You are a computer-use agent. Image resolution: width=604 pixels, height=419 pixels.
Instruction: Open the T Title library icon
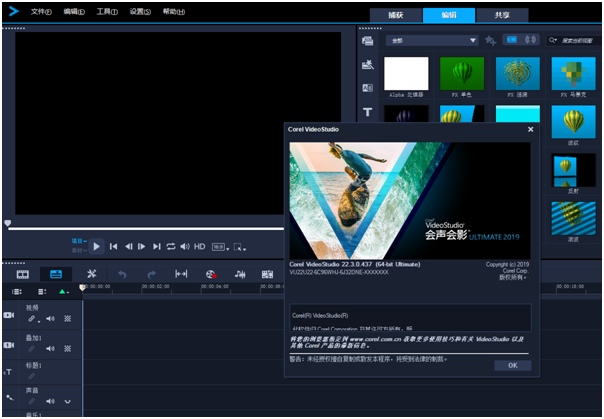pos(367,112)
